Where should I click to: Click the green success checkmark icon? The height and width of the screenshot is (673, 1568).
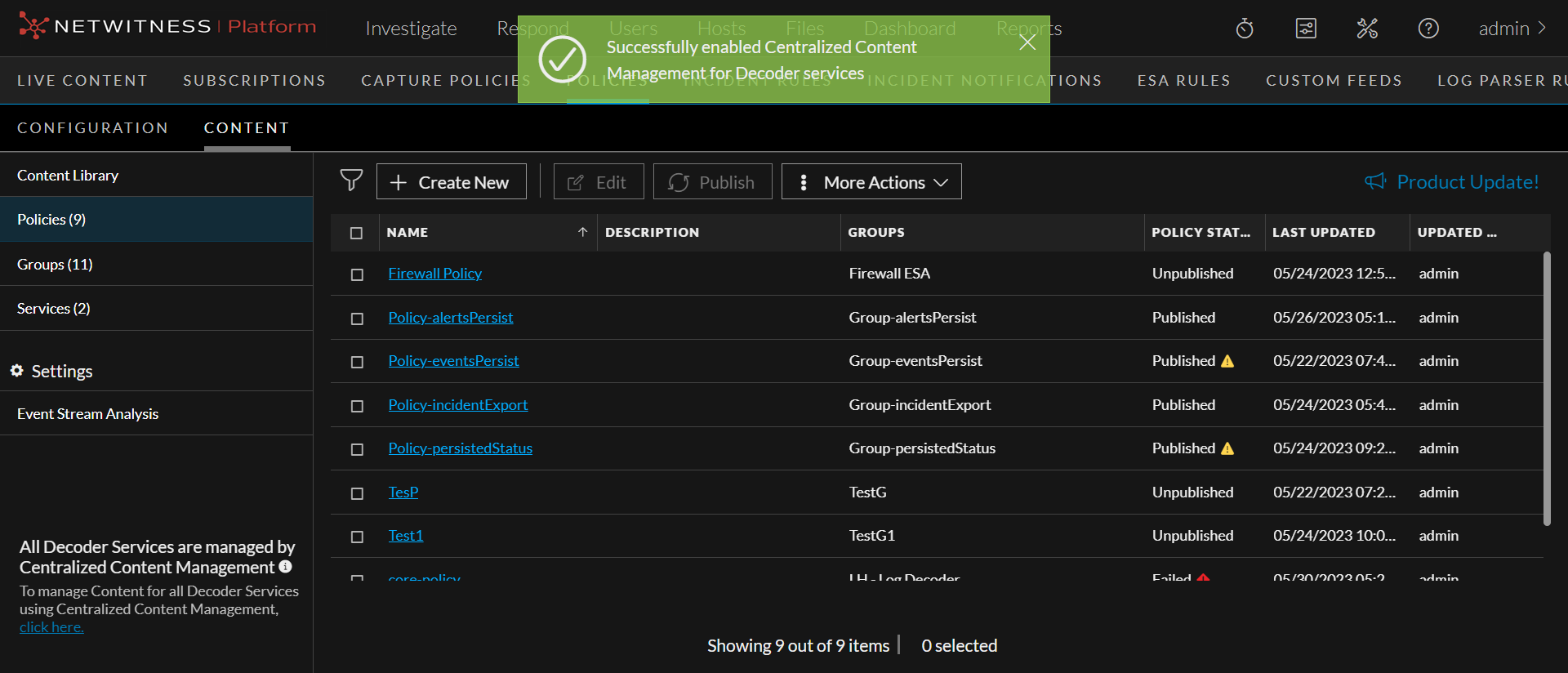coord(563,59)
